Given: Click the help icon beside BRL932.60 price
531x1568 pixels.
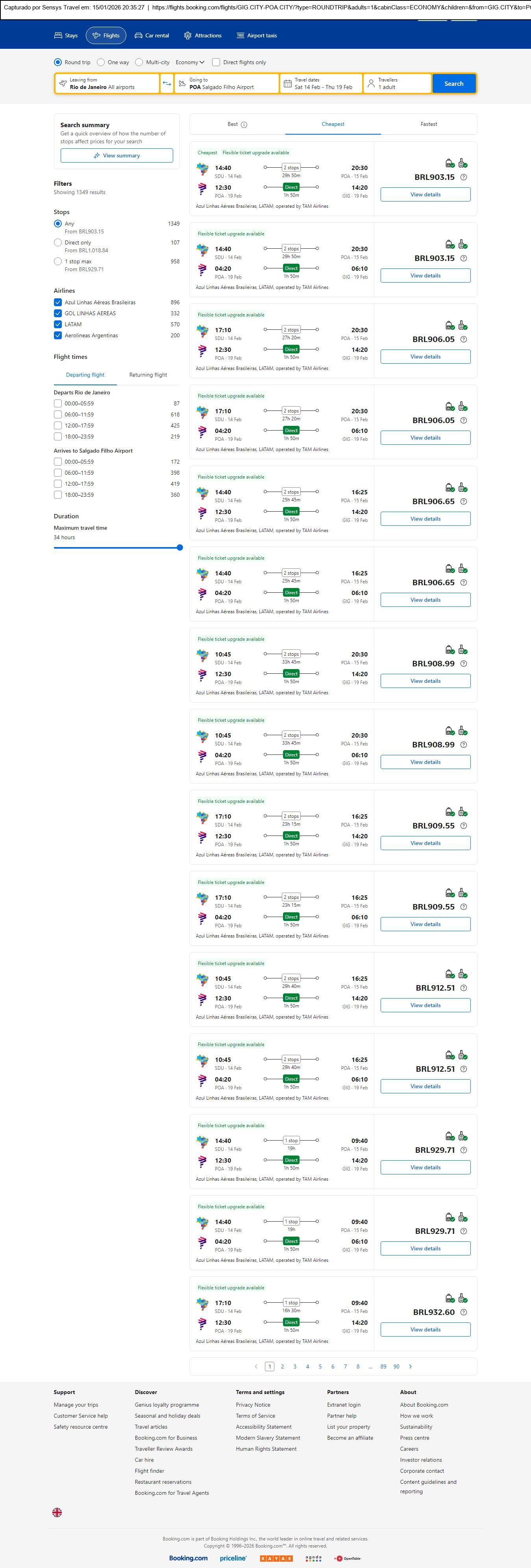Looking at the screenshot, I should (x=463, y=1312).
